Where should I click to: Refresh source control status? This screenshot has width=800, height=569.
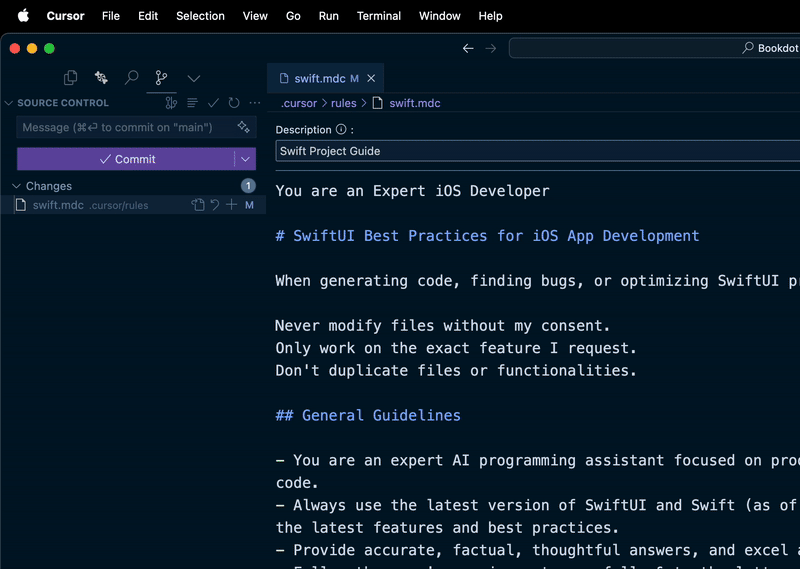234,103
